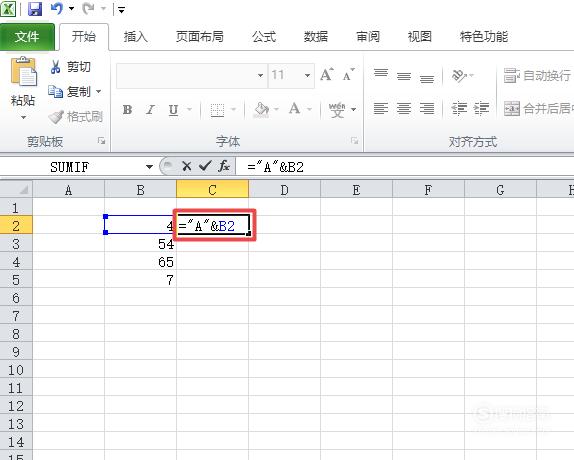Select column B header

pos(141,190)
